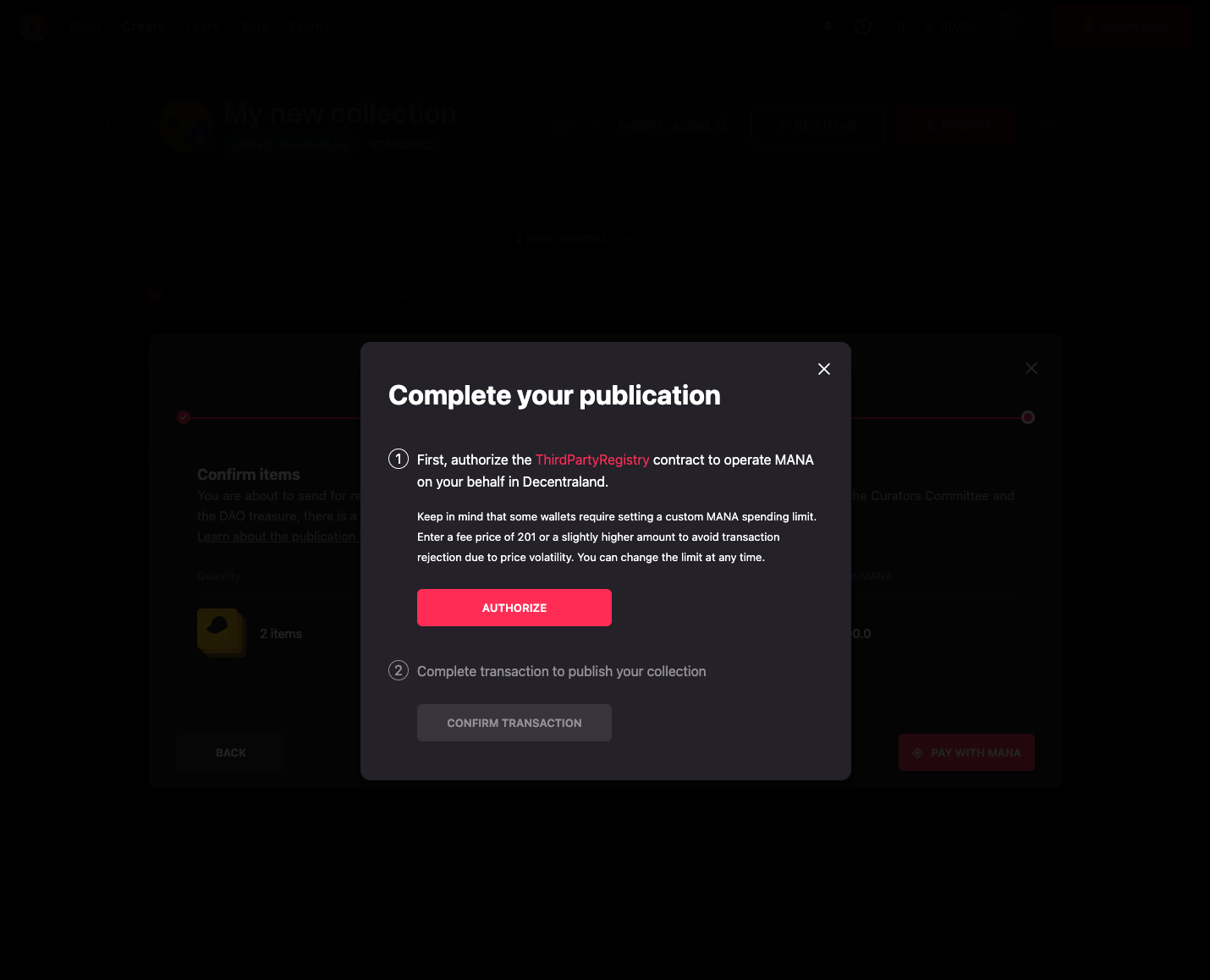Image resolution: width=1210 pixels, height=980 pixels.
Task: Open the Shop menu in navbar
Action: (86, 26)
